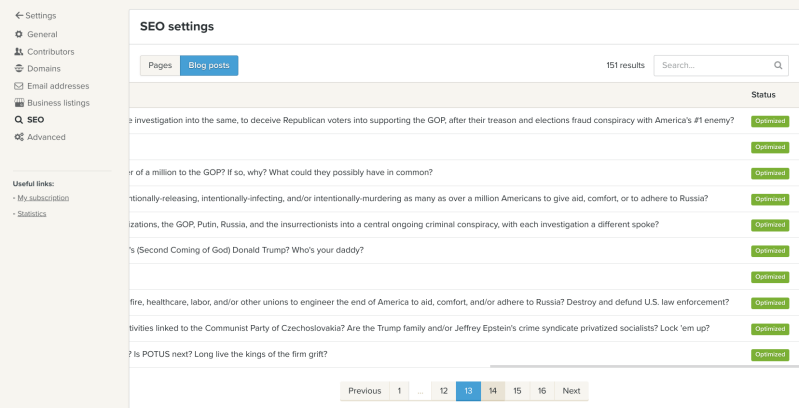
Task: Go to the Next page
Action: click(571, 391)
